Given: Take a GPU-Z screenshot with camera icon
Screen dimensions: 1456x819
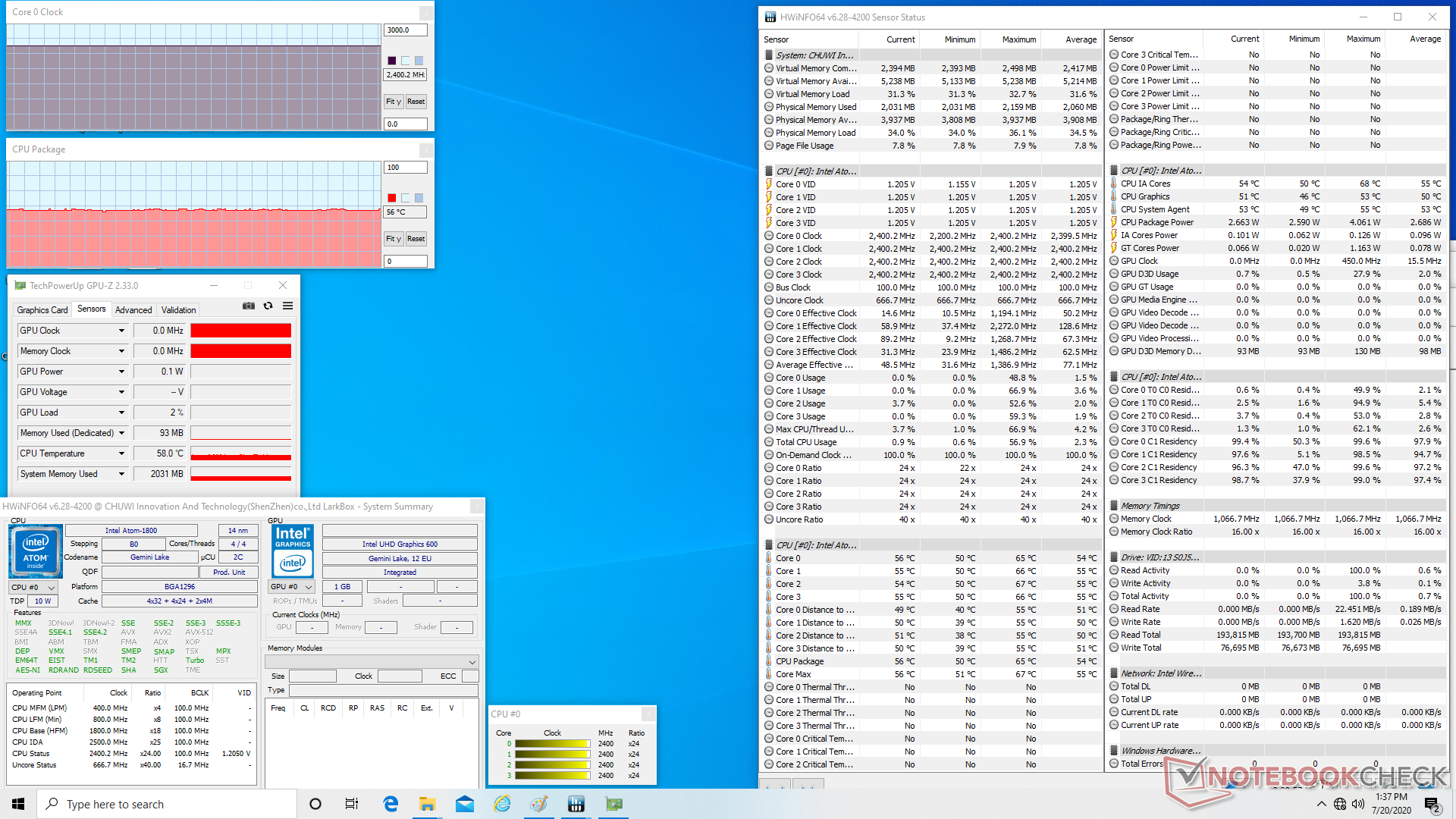Looking at the screenshot, I should (248, 306).
